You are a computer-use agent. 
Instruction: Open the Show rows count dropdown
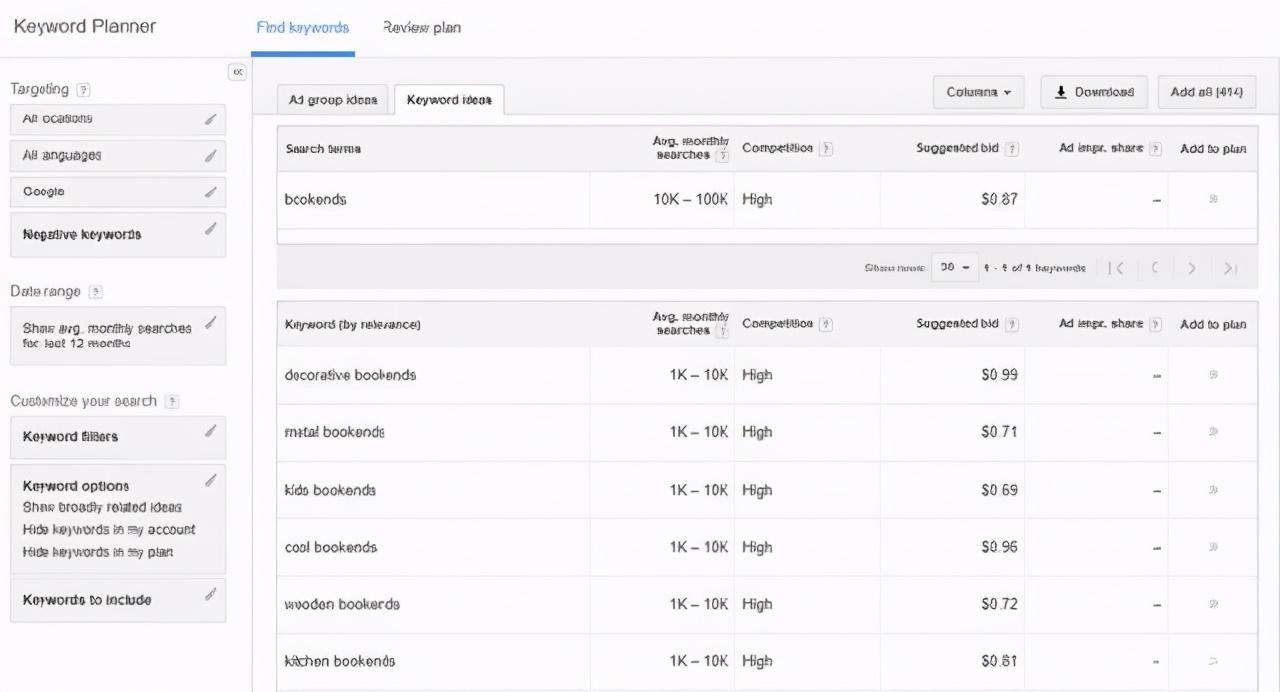(x=954, y=268)
